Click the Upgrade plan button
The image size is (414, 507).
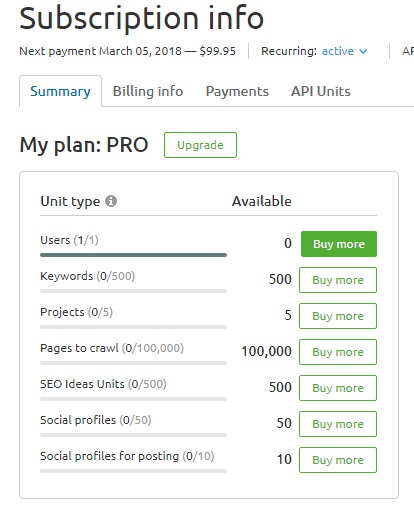(x=200, y=145)
